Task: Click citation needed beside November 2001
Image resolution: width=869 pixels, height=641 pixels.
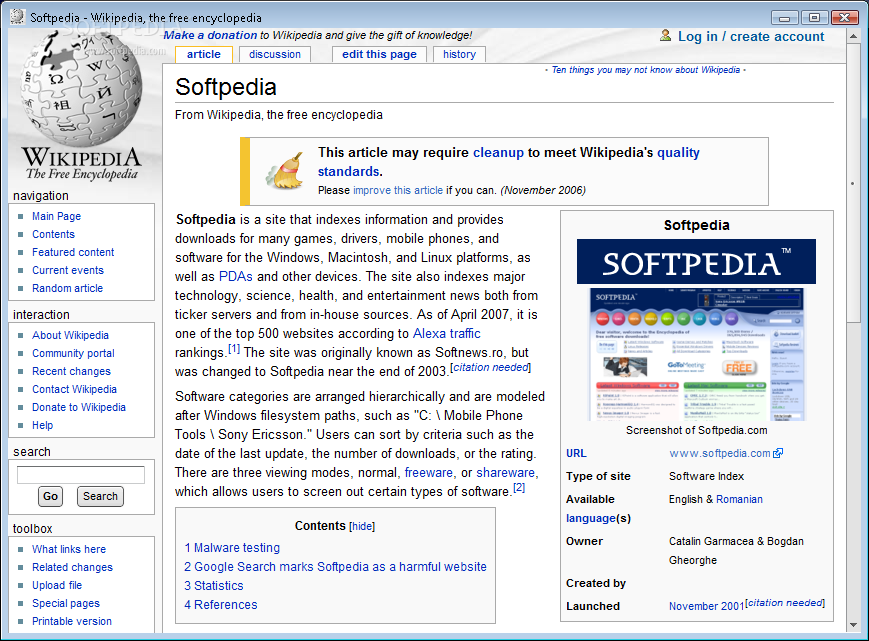Action: tap(785, 603)
